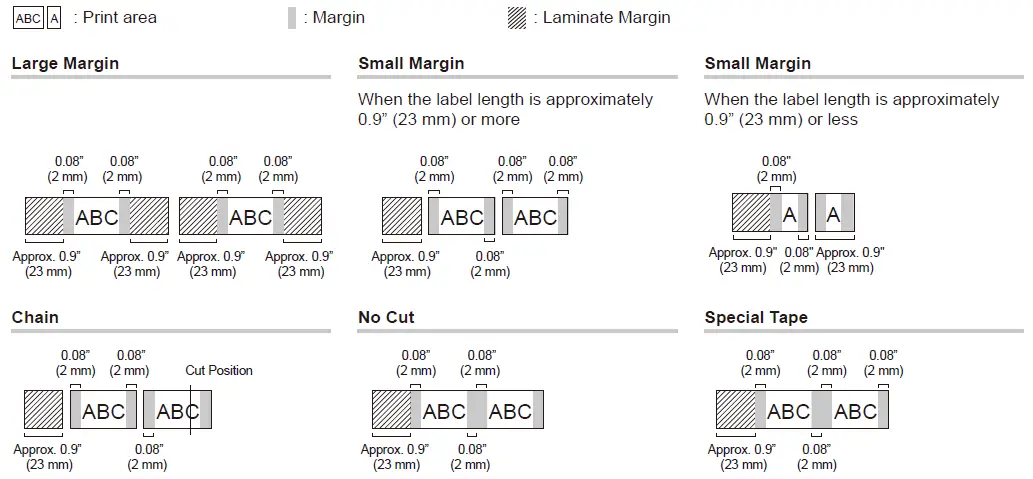
Task: Click the Laminate Margin legend text
Action: pos(606,18)
